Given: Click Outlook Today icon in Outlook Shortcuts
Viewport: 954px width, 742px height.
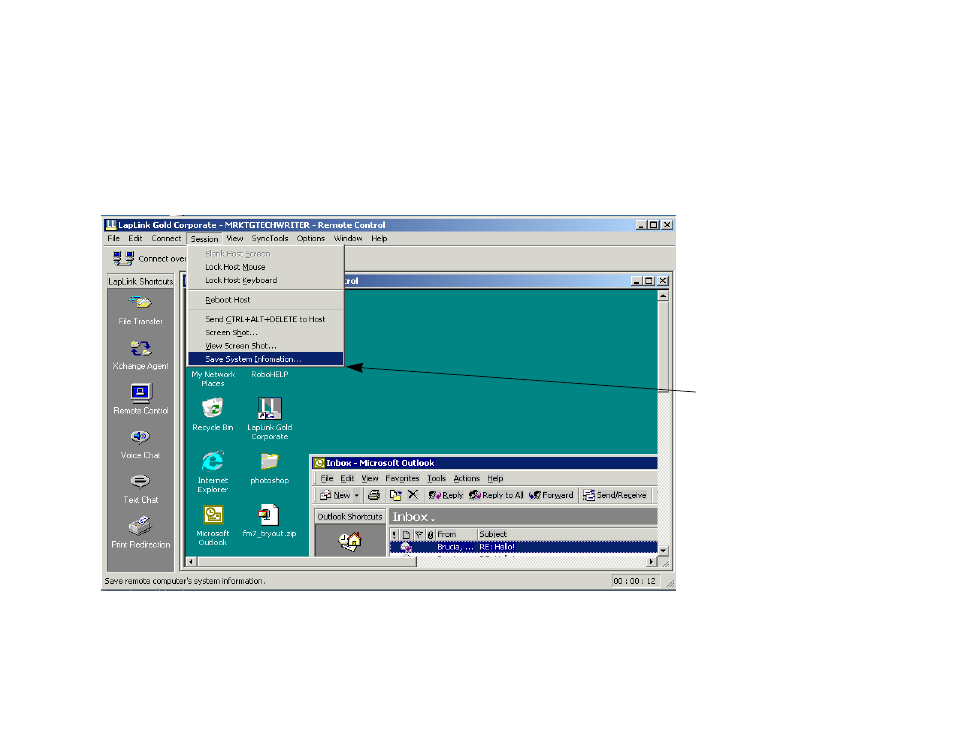Looking at the screenshot, I should pyautogui.click(x=350, y=541).
